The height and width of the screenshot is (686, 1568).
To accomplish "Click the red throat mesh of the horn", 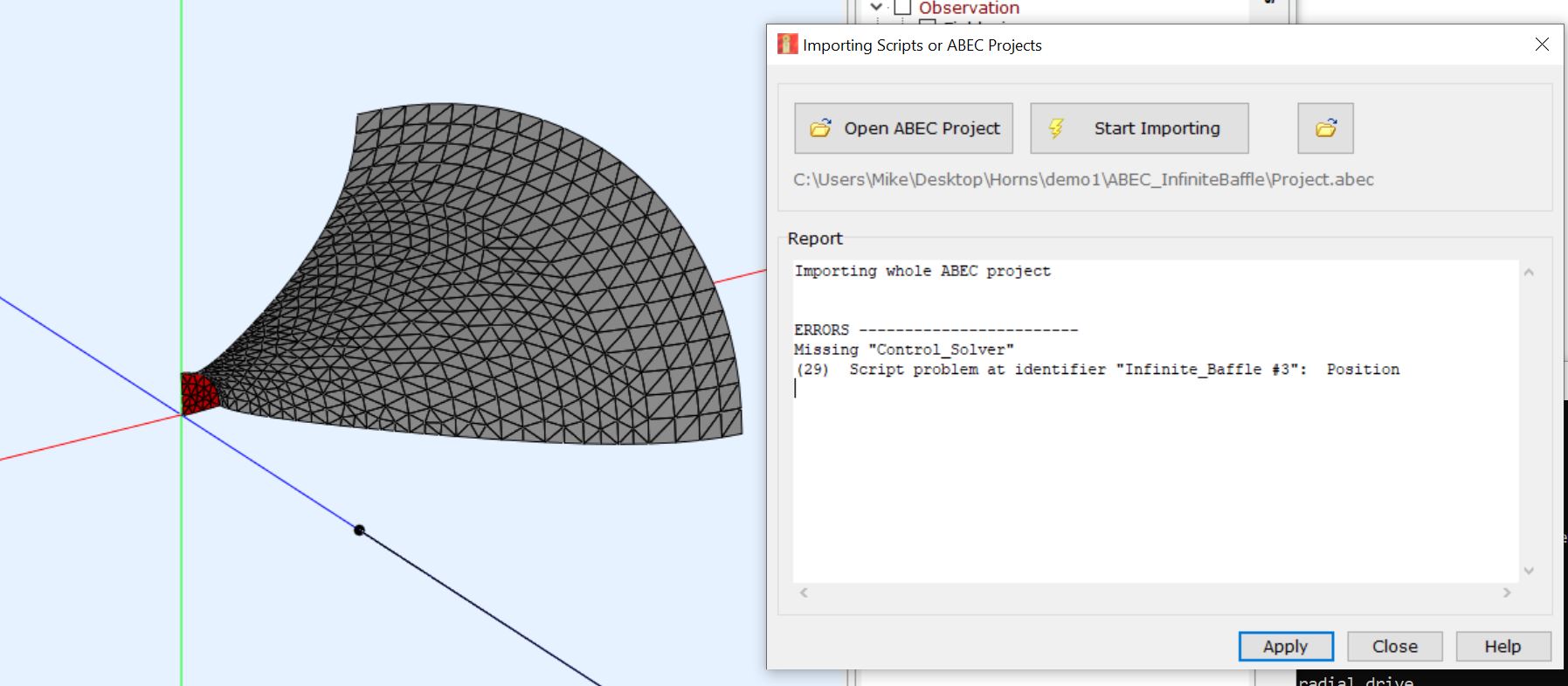I will point(198,392).
